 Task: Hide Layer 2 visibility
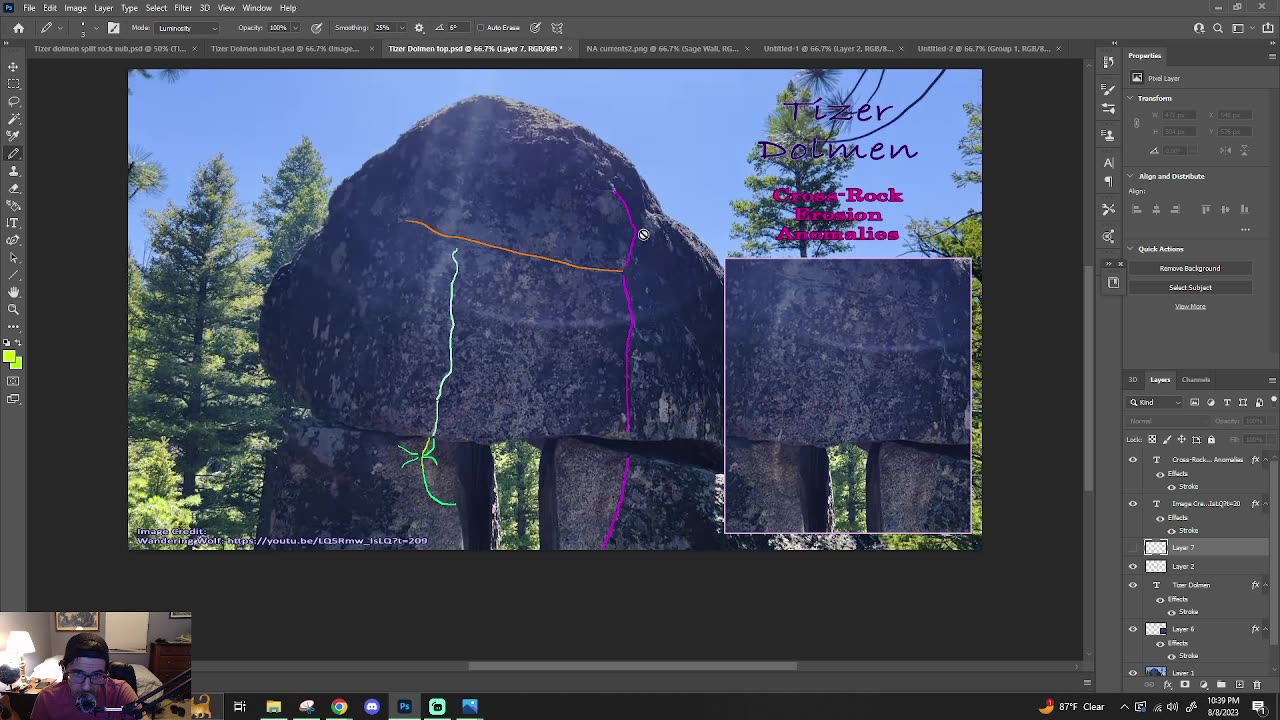[x=1133, y=566]
